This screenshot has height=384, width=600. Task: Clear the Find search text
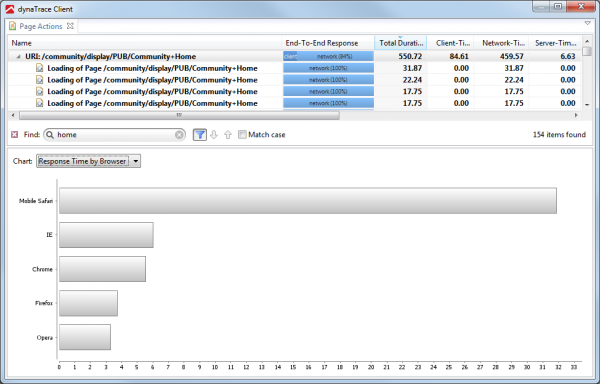pyautogui.click(x=179, y=135)
